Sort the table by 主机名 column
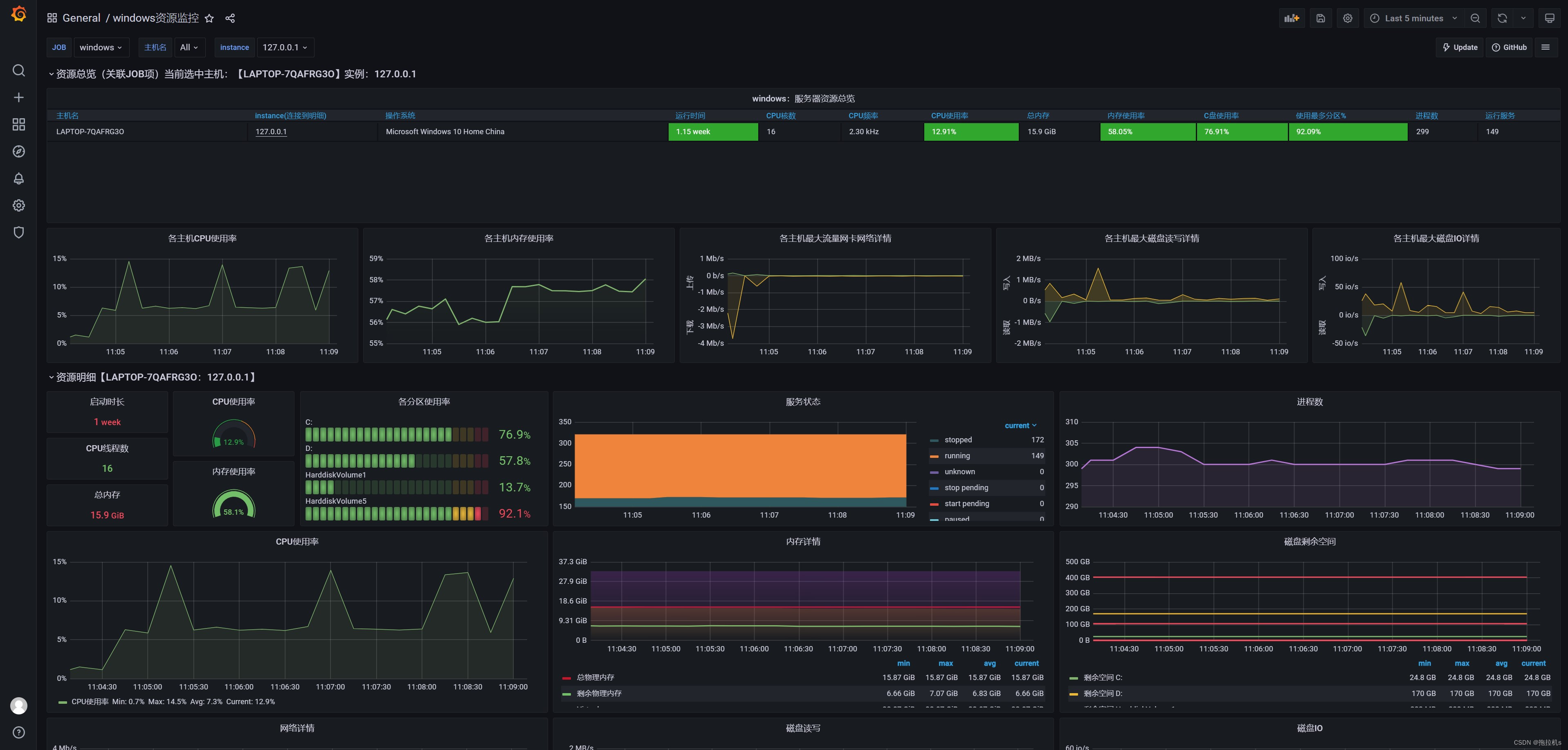The width and height of the screenshot is (1568, 750). (67, 115)
